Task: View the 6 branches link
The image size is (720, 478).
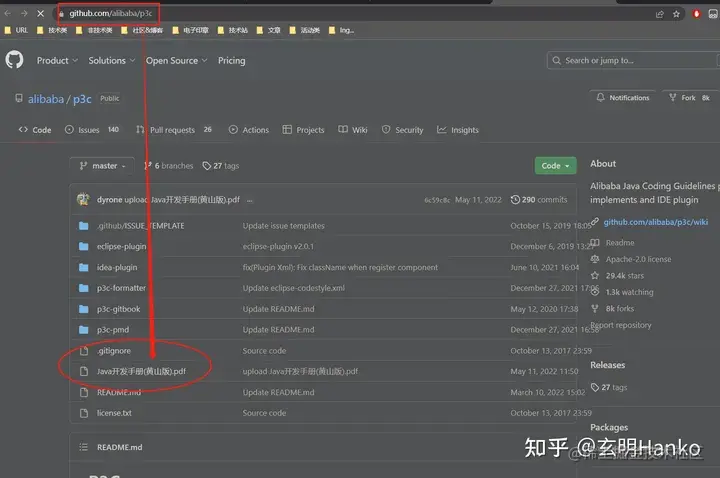Action: pos(169,166)
